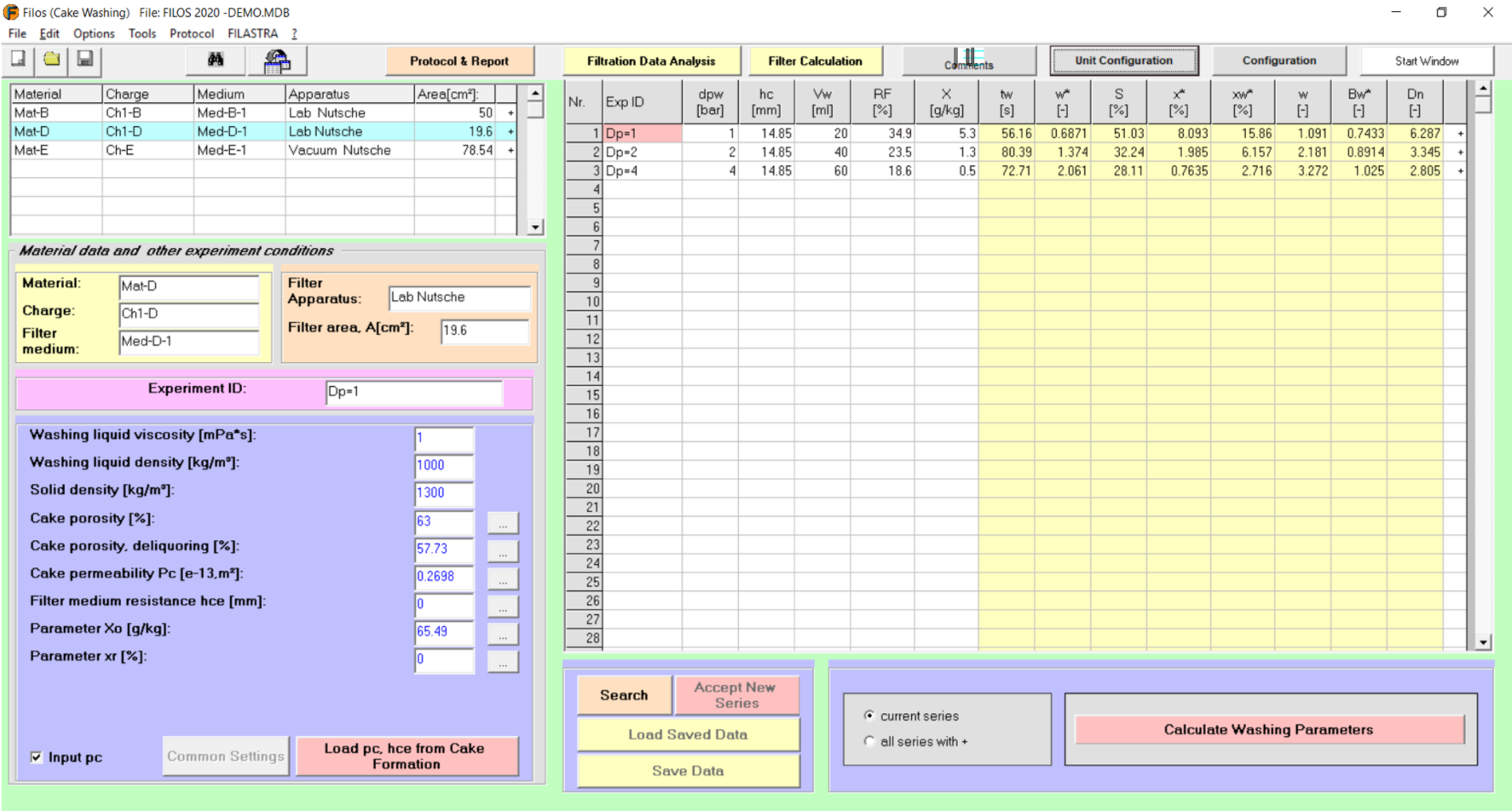Open the Tools menu

[x=142, y=33]
